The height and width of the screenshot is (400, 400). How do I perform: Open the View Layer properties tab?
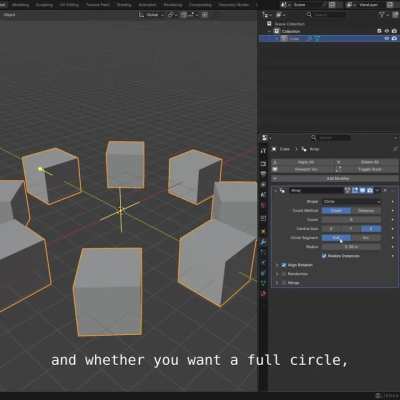pyautogui.click(x=263, y=184)
